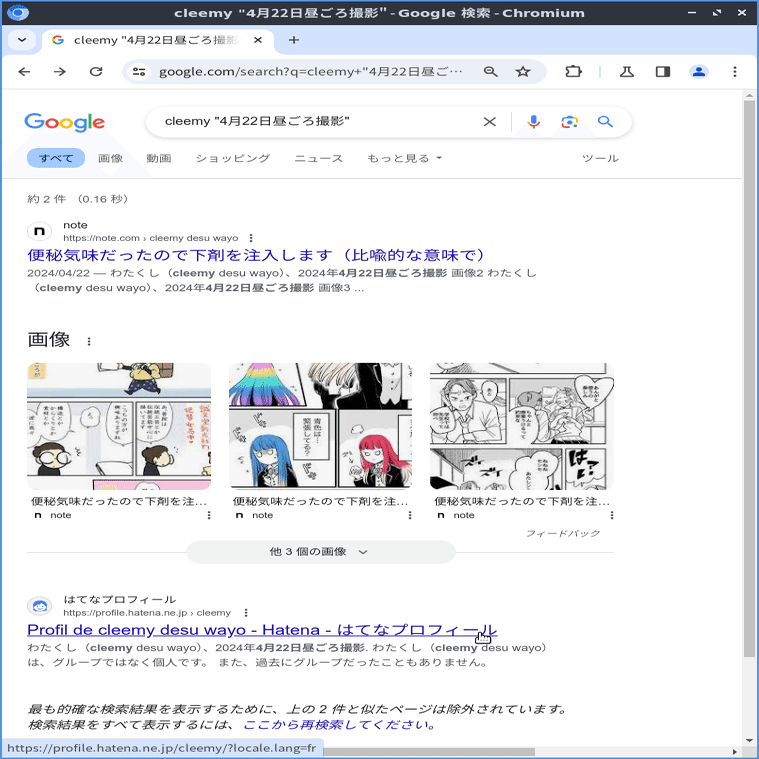This screenshot has width=759, height=759.
Task: Open options next to 画像 heading
Action: [89, 341]
